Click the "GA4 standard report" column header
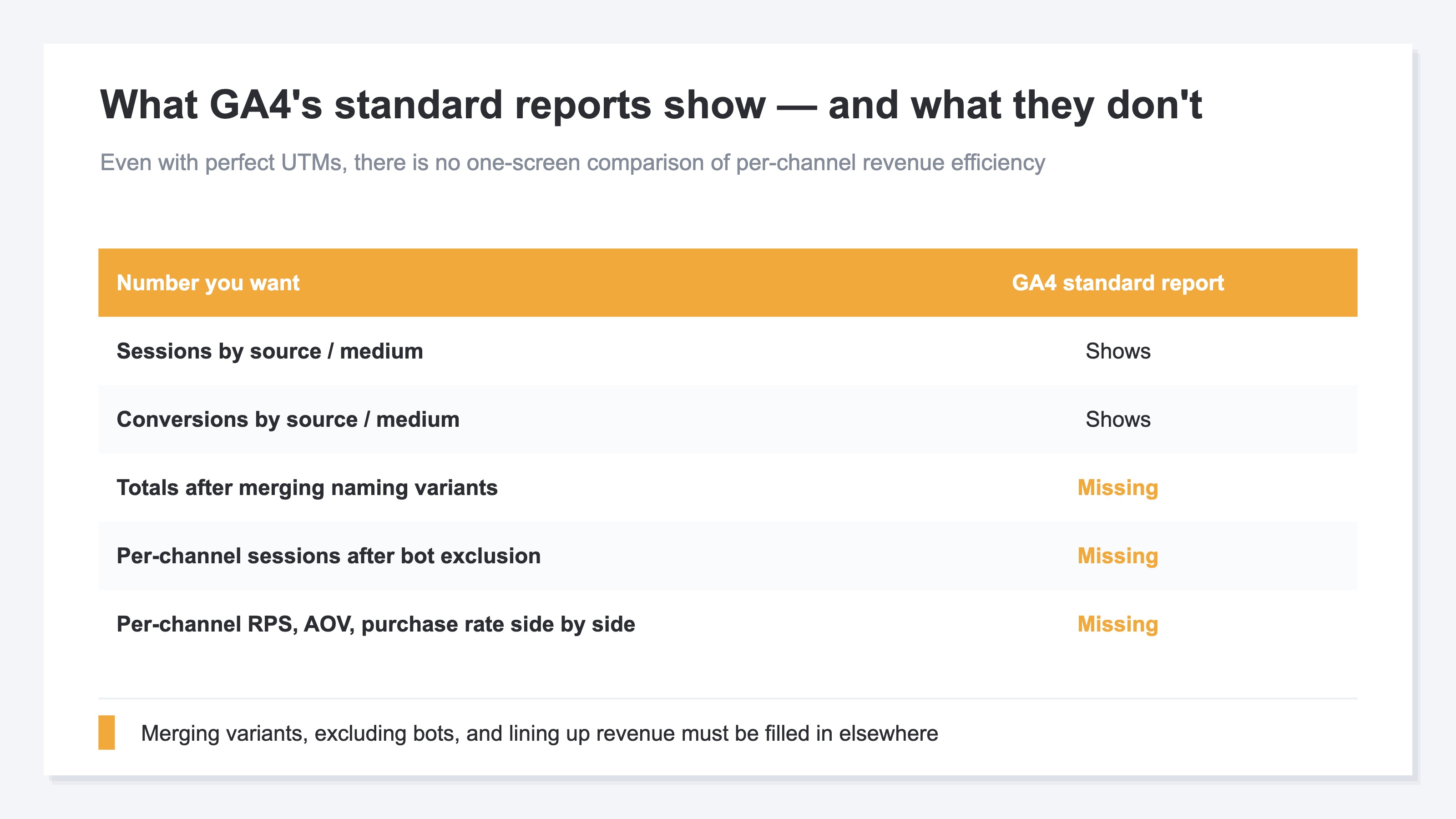 click(1117, 283)
